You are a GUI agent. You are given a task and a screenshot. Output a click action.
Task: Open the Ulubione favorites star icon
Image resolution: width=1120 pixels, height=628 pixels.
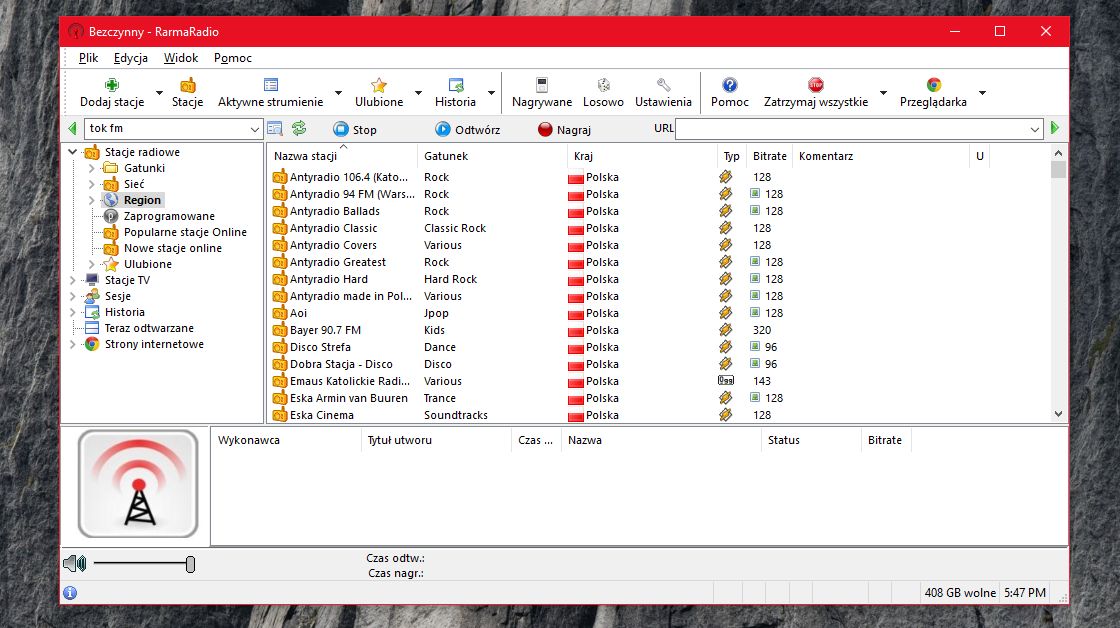pyautogui.click(x=379, y=85)
